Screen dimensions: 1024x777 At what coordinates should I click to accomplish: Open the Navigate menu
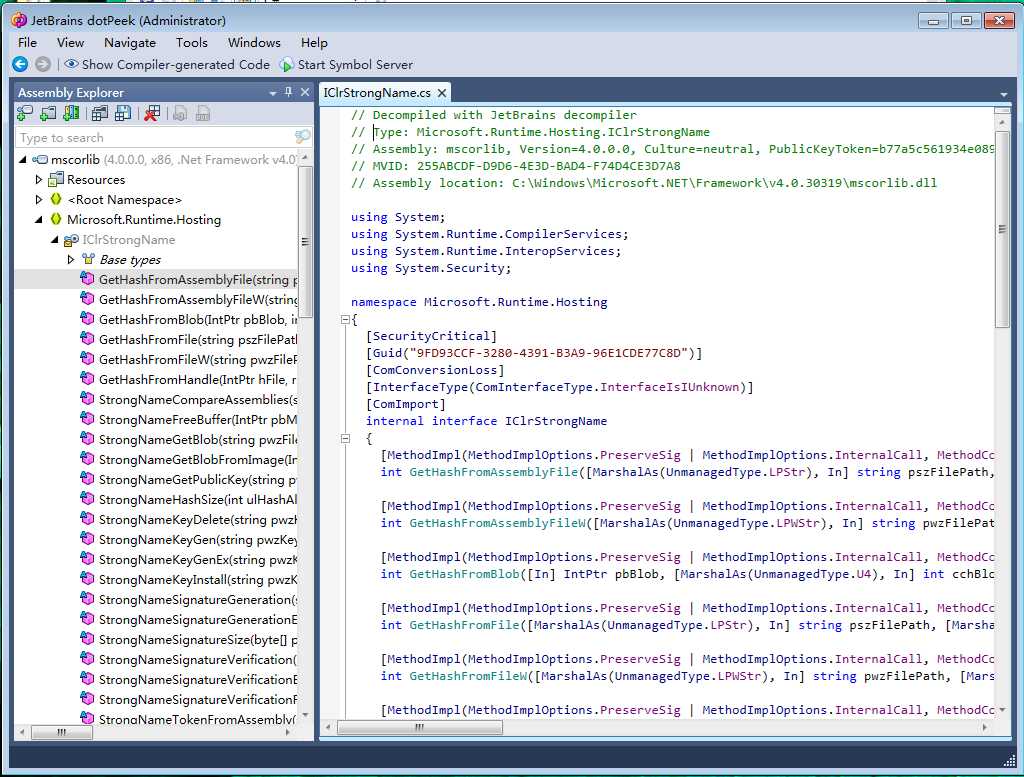130,42
